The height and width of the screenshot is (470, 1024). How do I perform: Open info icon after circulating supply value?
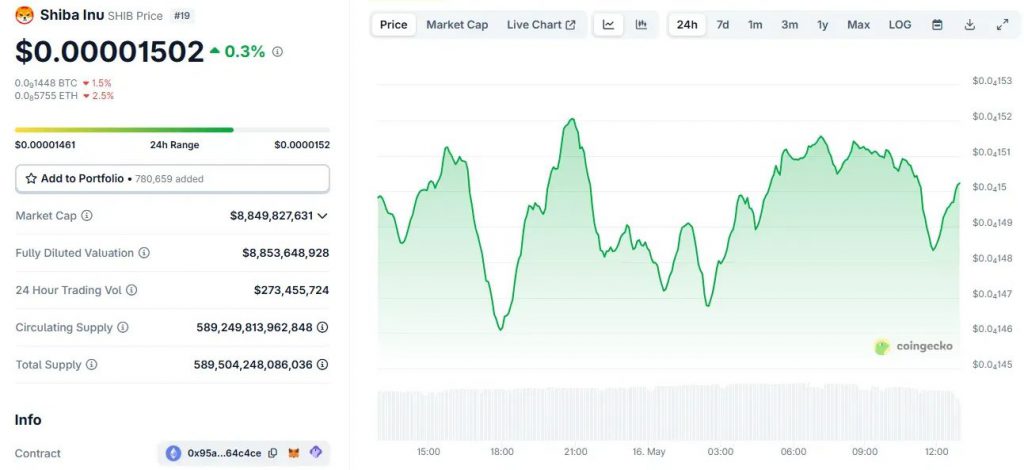pos(322,327)
